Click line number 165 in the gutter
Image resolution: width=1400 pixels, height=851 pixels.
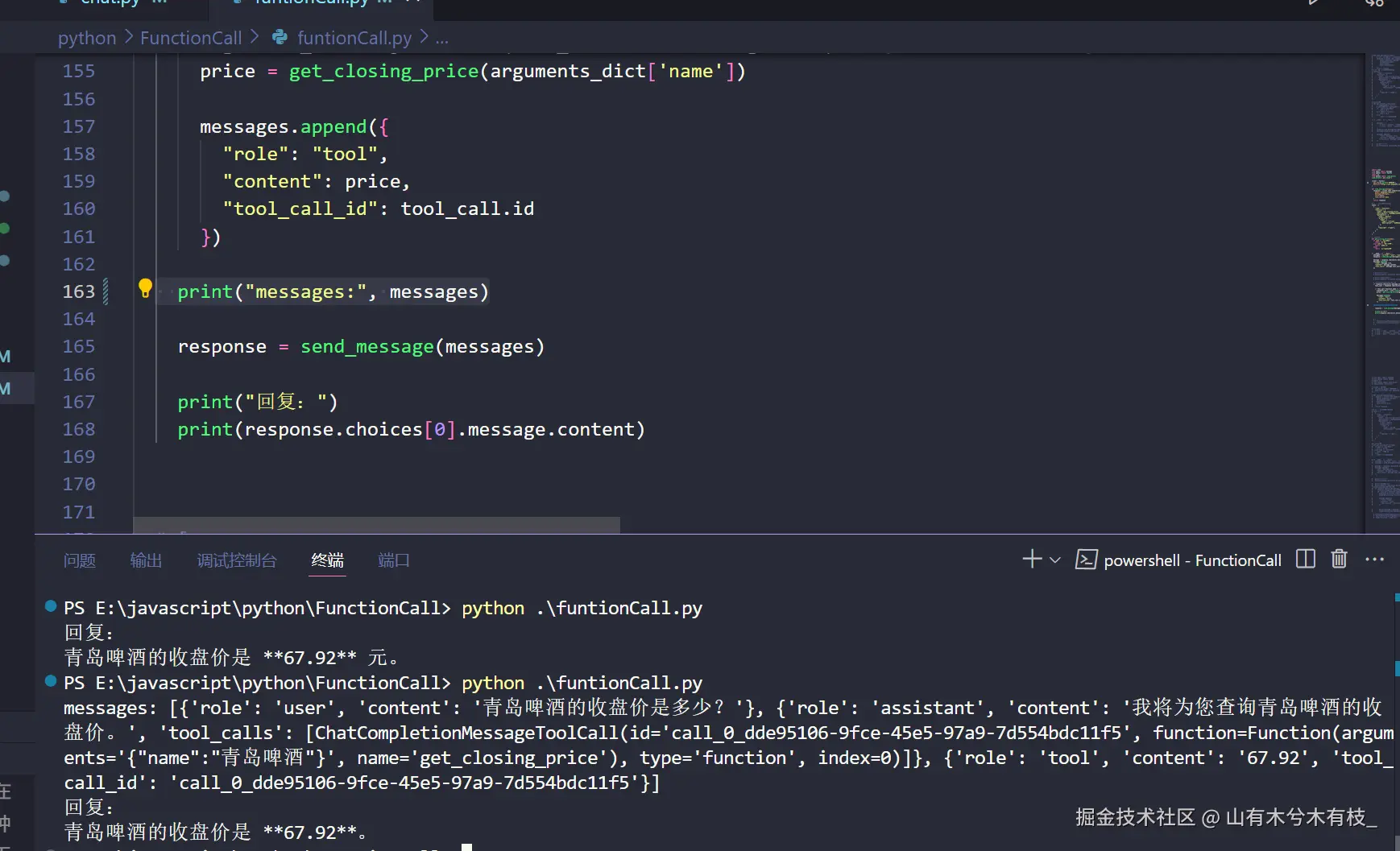click(x=79, y=346)
